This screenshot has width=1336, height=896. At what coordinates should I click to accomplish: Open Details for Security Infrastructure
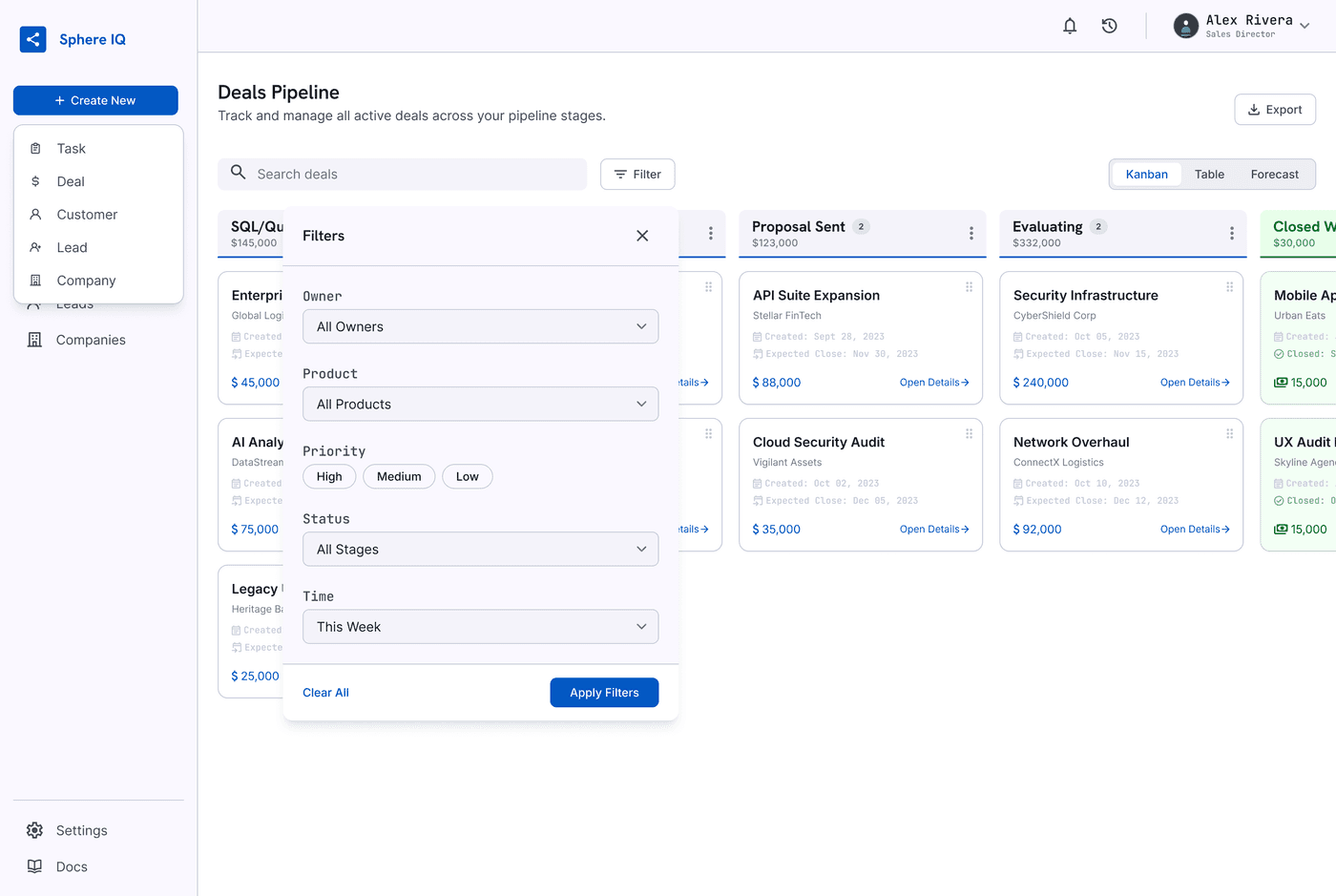(x=1195, y=383)
